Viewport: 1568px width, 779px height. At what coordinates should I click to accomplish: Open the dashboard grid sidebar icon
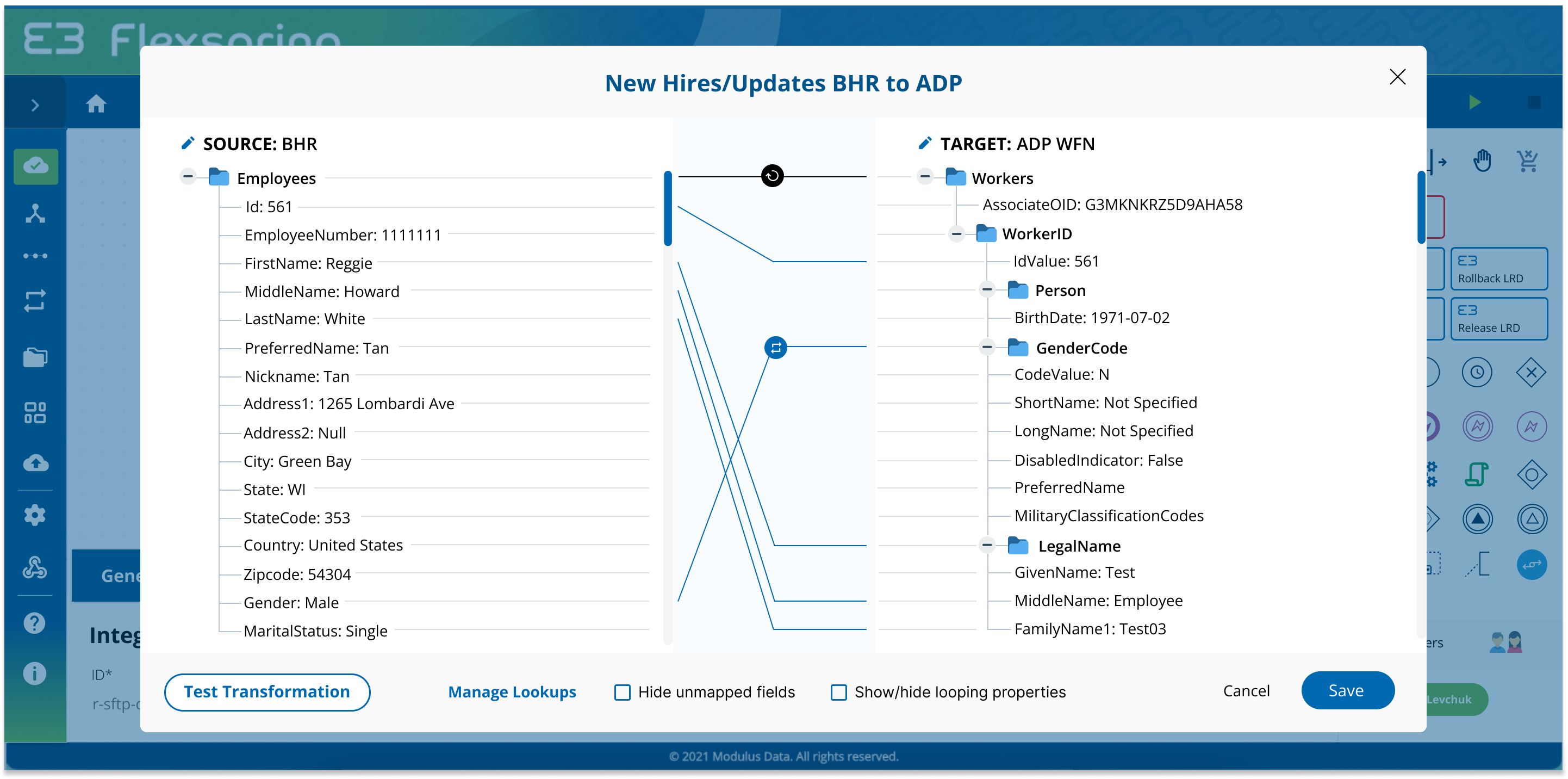tap(35, 412)
